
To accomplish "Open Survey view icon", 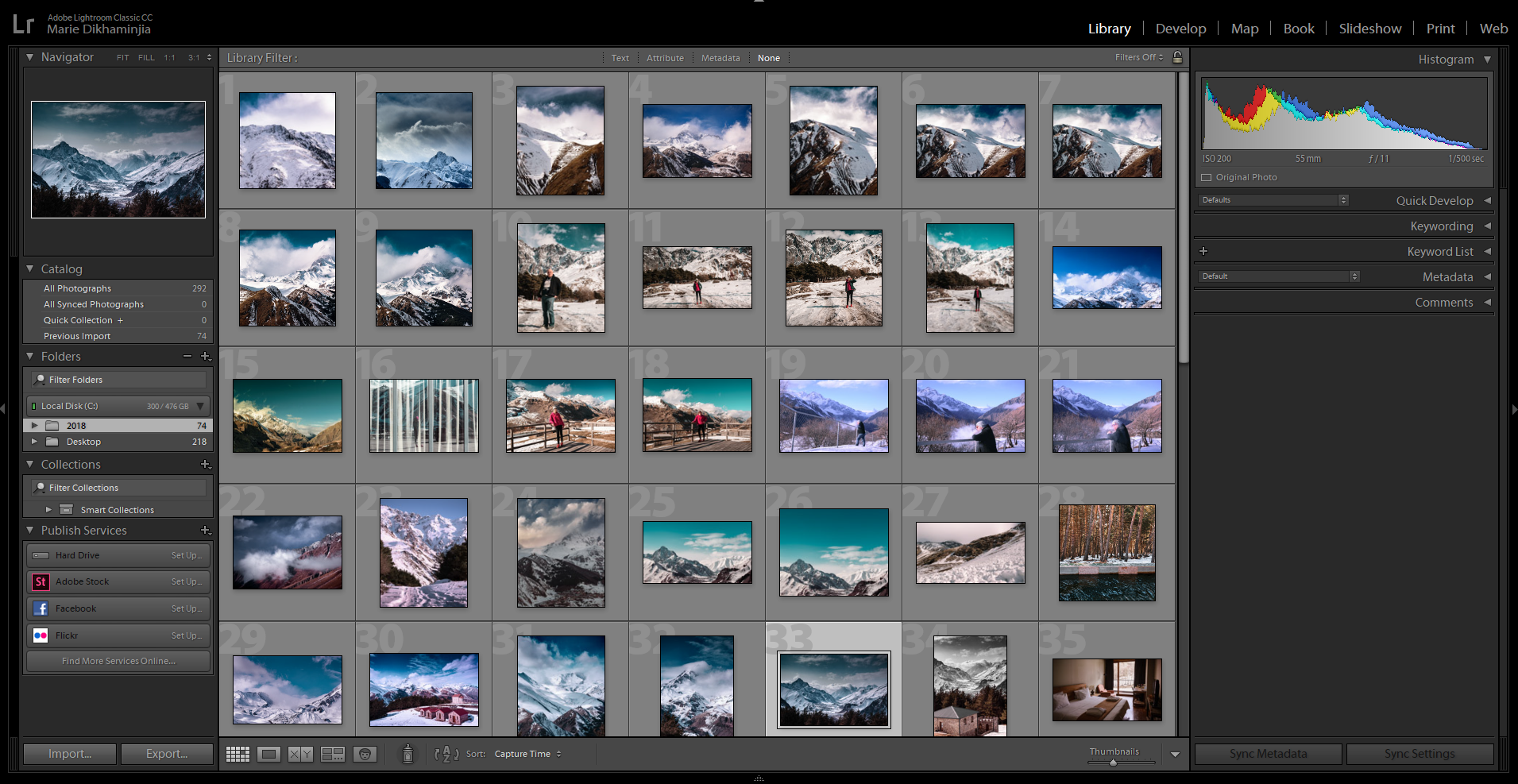I will pyautogui.click(x=332, y=754).
